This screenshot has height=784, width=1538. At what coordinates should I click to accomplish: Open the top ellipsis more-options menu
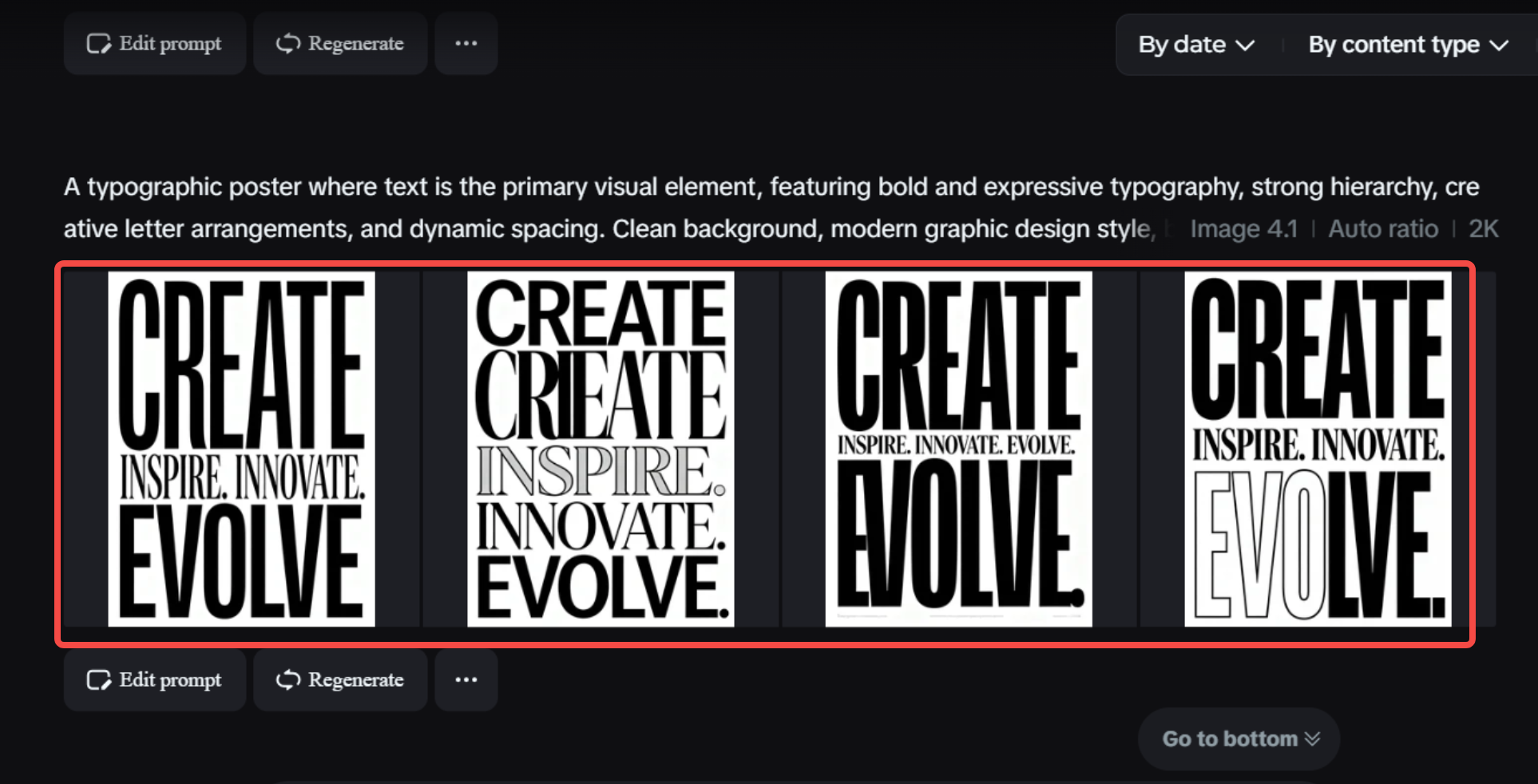pyautogui.click(x=466, y=43)
